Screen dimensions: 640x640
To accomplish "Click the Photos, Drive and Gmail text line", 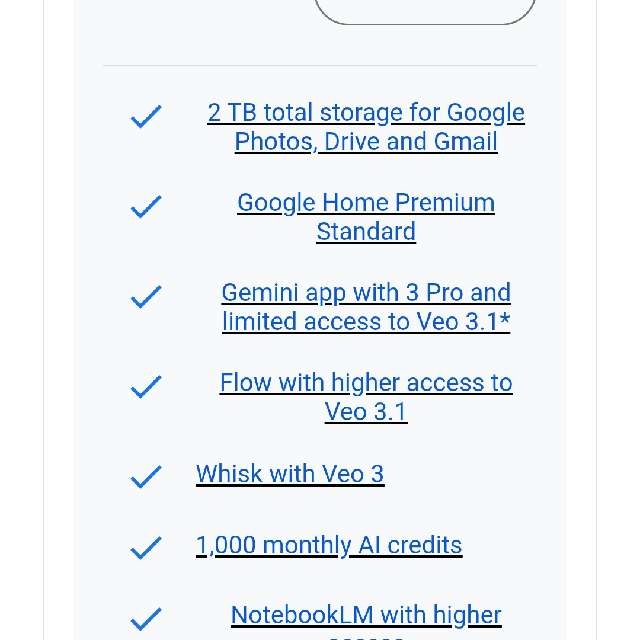I will [366, 142].
